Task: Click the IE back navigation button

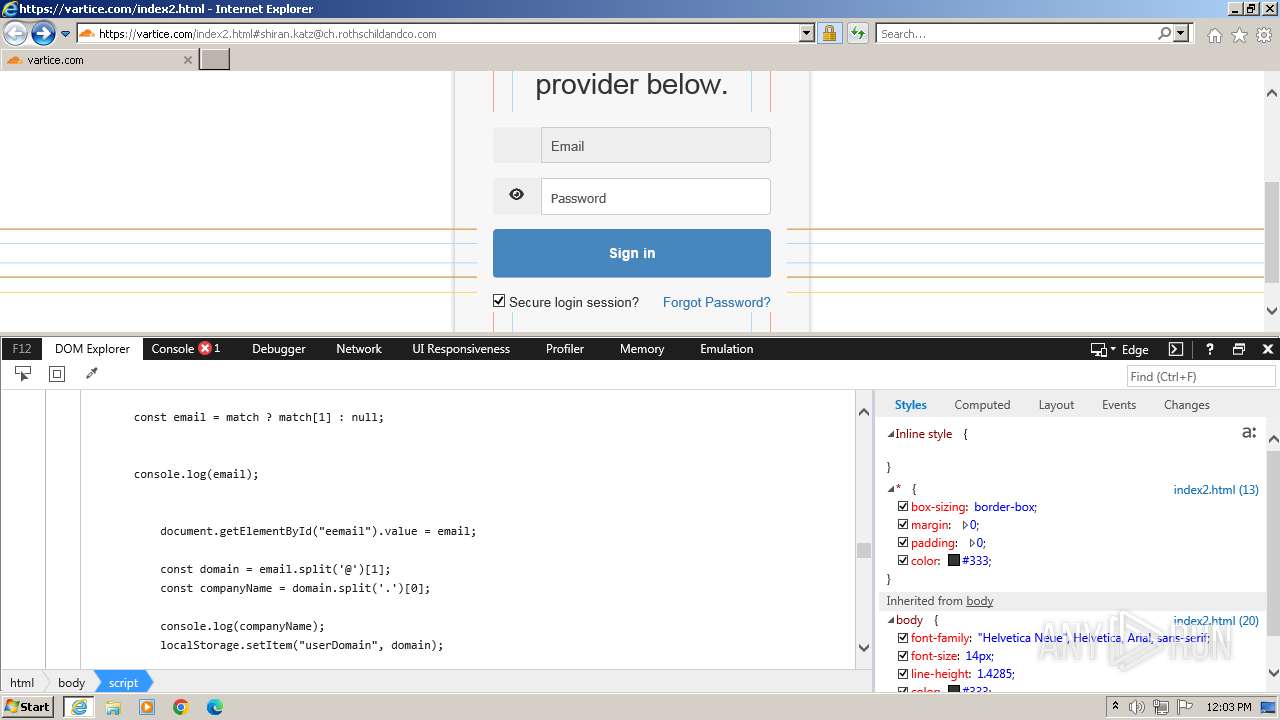Action: coord(15,34)
